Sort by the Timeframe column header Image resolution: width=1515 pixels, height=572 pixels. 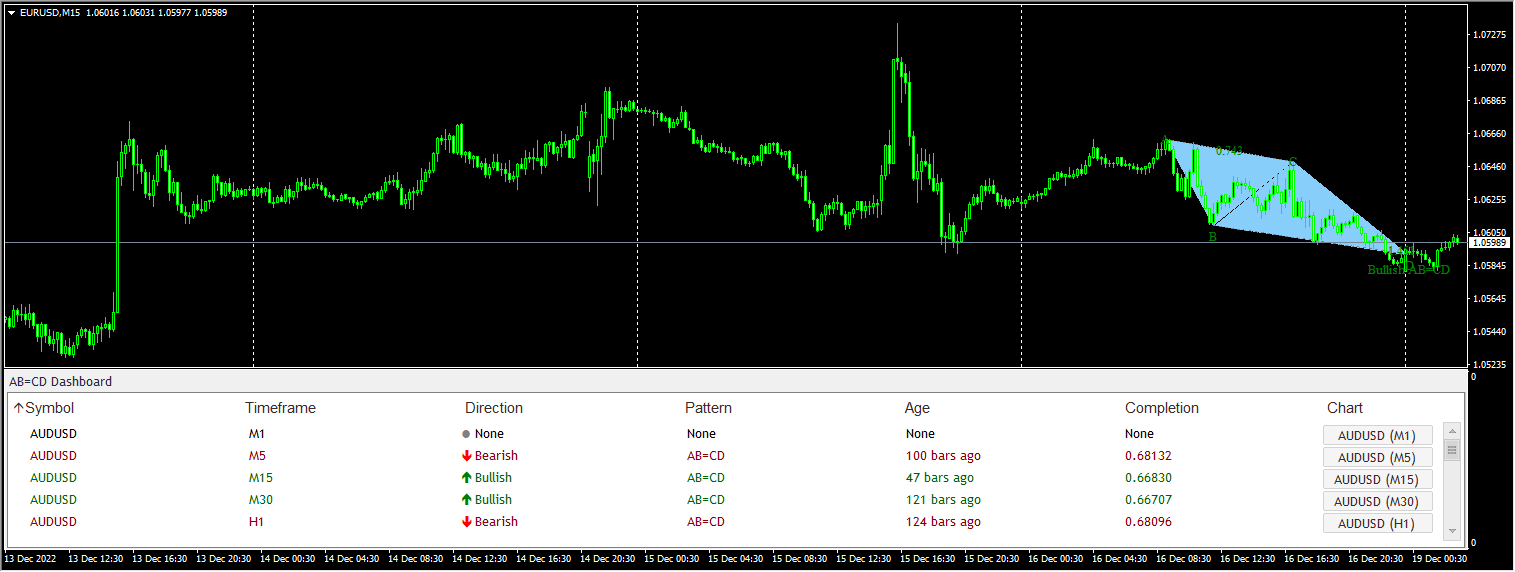tap(280, 408)
